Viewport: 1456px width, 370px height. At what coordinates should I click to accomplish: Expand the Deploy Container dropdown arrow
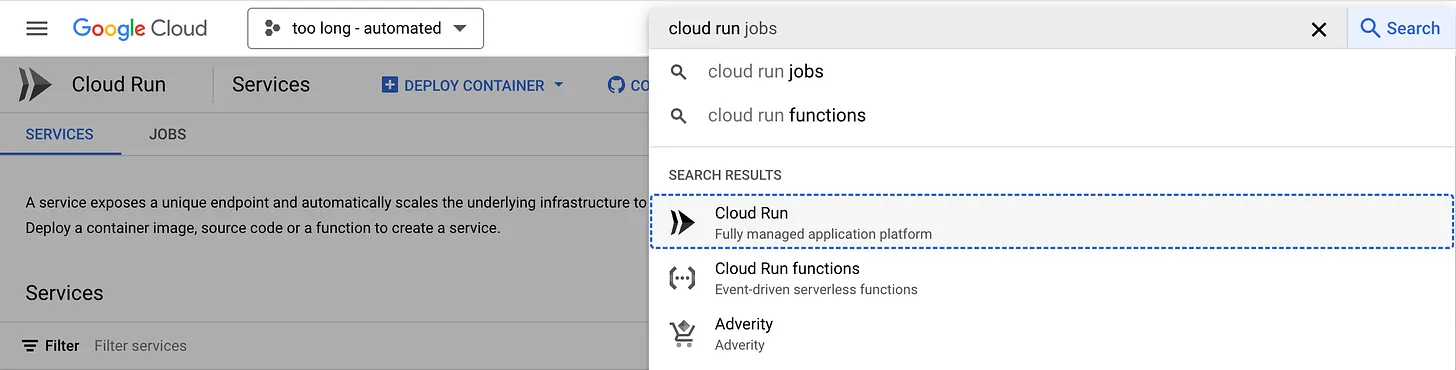point(559,85)
